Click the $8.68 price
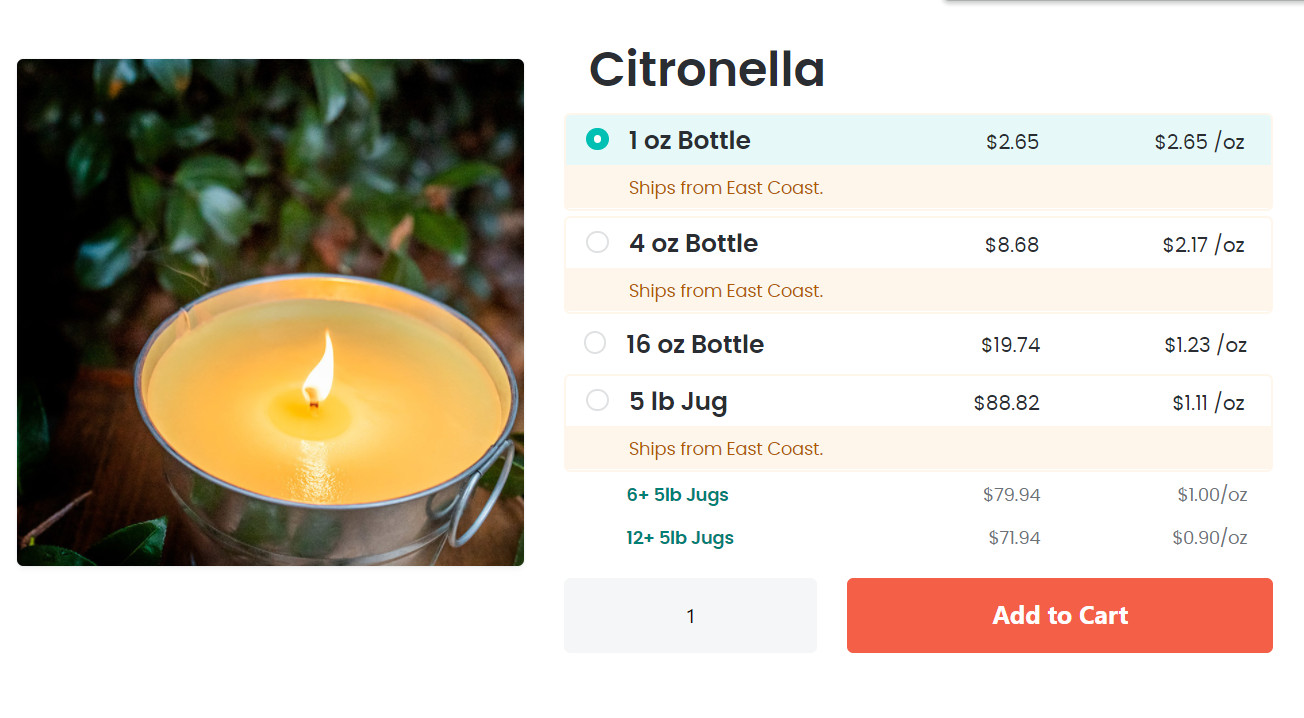The image size is (1304, 718). pos(1012,244)
